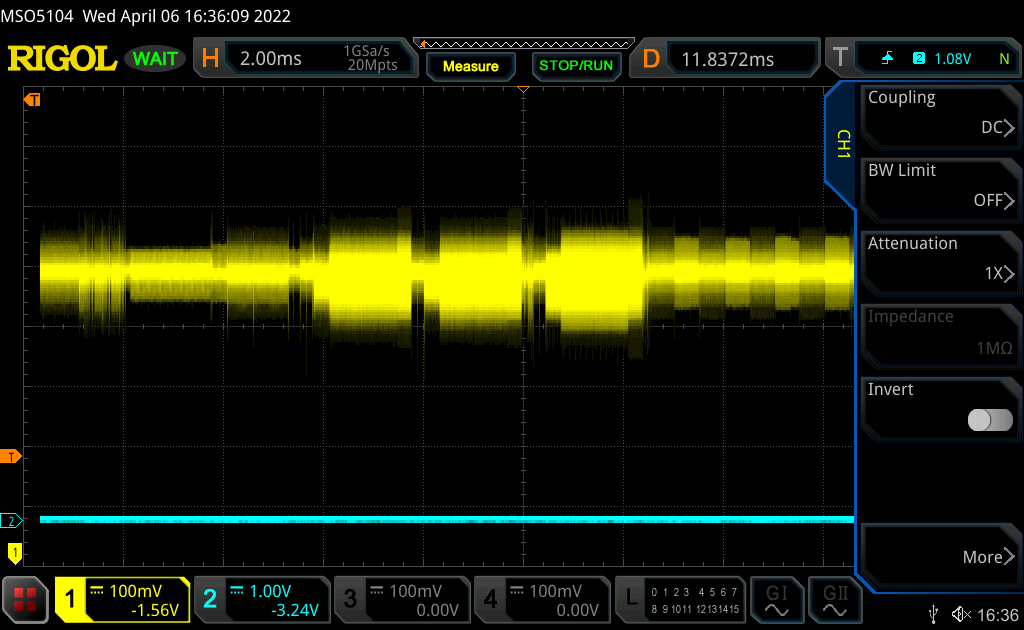Click the speaker mute icon
Viewport: 1024px width, 630px height.
pos(960,614)
